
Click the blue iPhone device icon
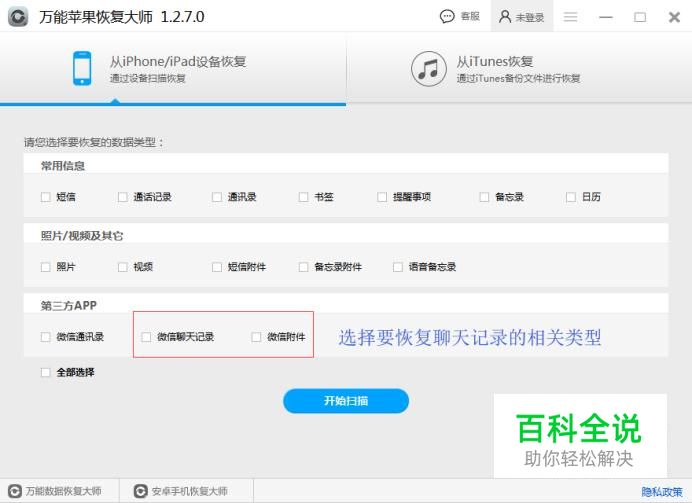(x=82, y=68)
